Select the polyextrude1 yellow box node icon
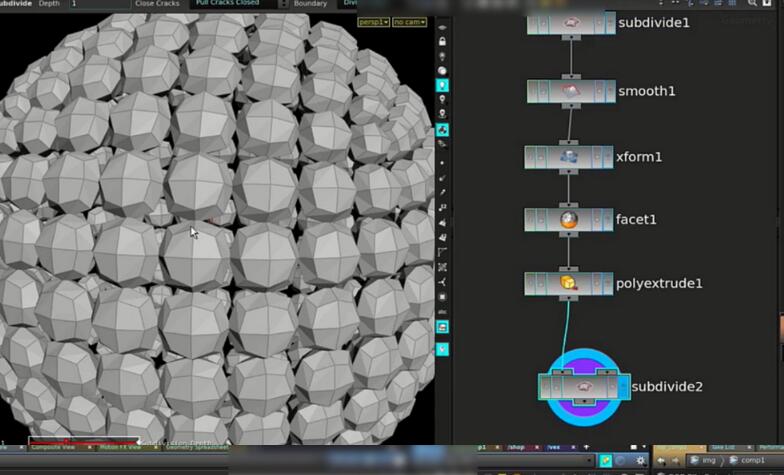The image size is (784, 475). [568, 284]
